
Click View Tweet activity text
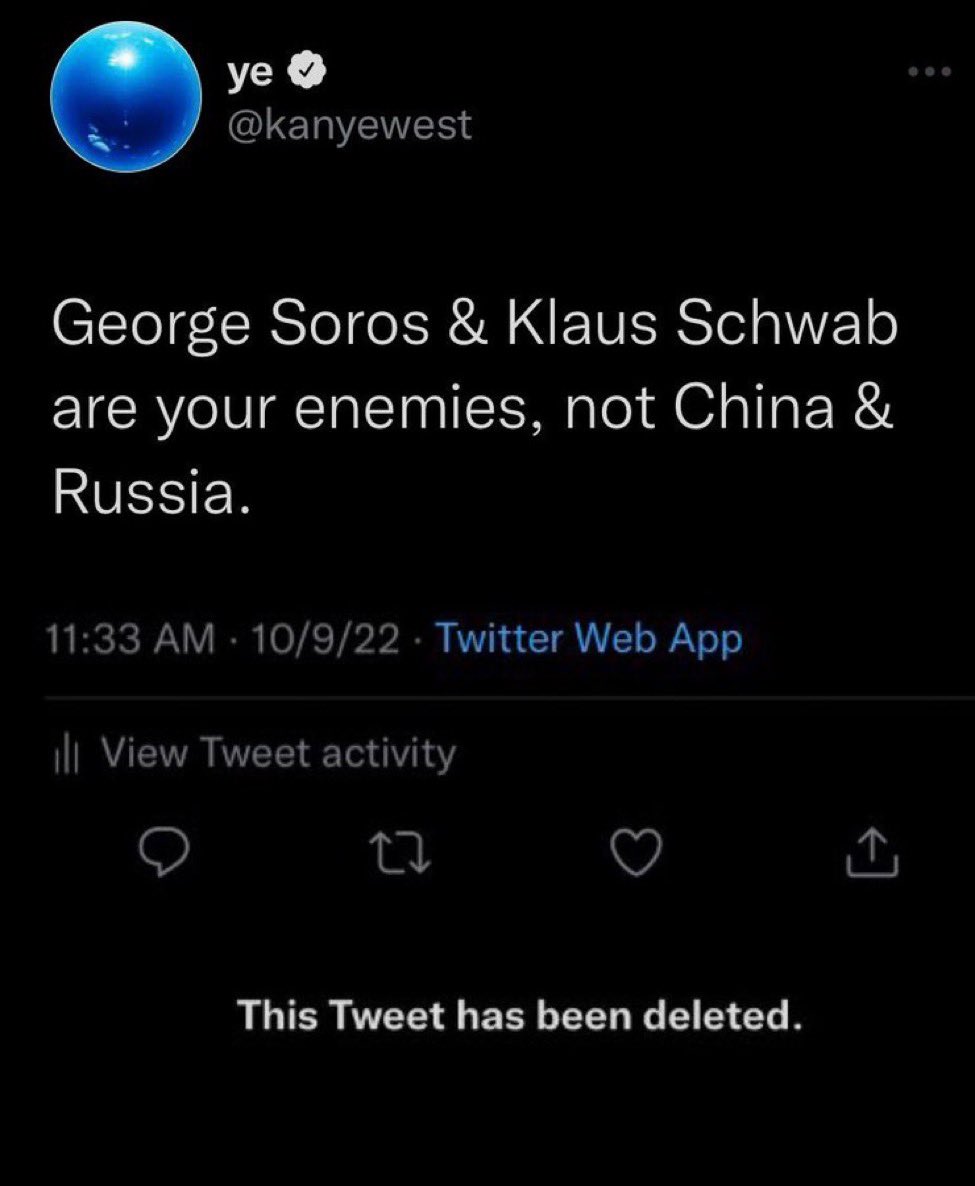[279, 754]
